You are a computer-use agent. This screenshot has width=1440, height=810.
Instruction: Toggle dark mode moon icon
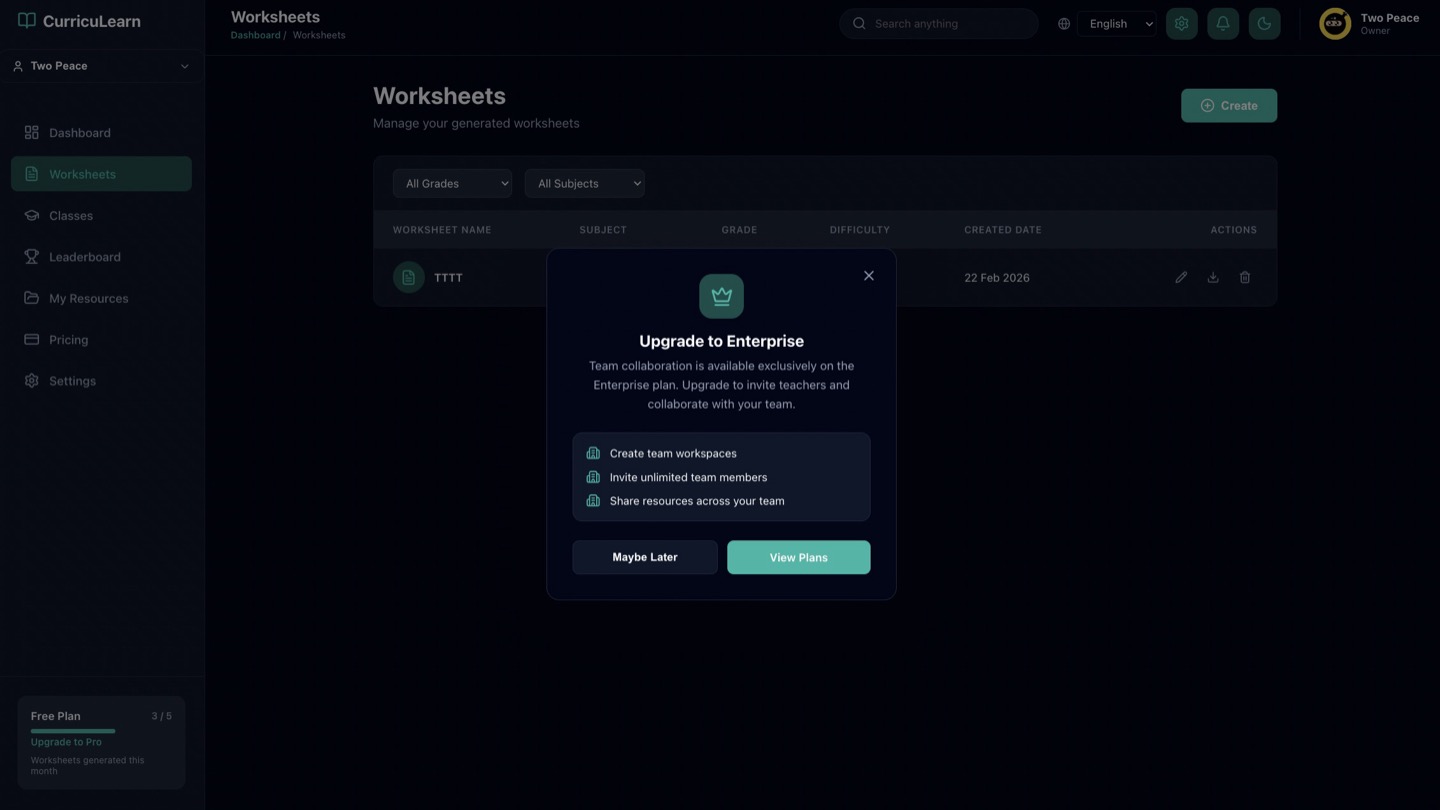pyautogui.click(x=1264, y=24)
